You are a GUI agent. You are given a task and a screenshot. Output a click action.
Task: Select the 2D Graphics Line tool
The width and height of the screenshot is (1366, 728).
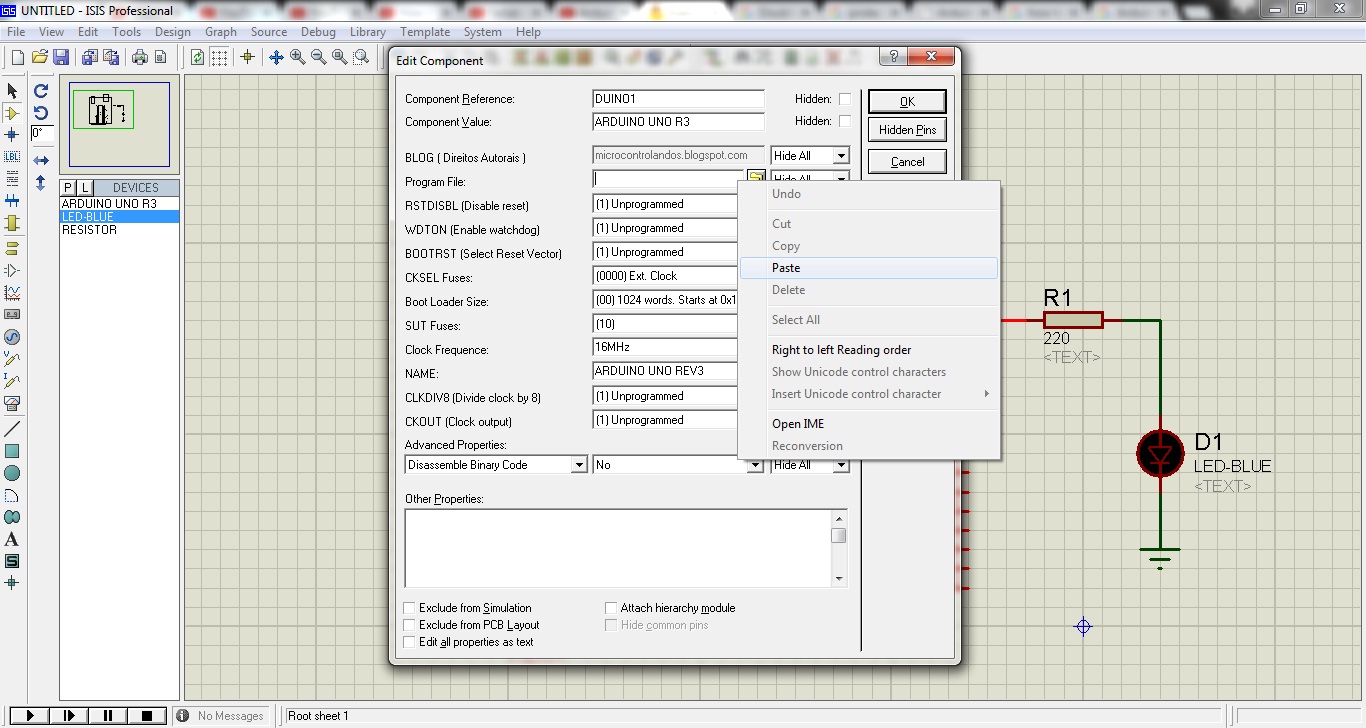point(12,429)
